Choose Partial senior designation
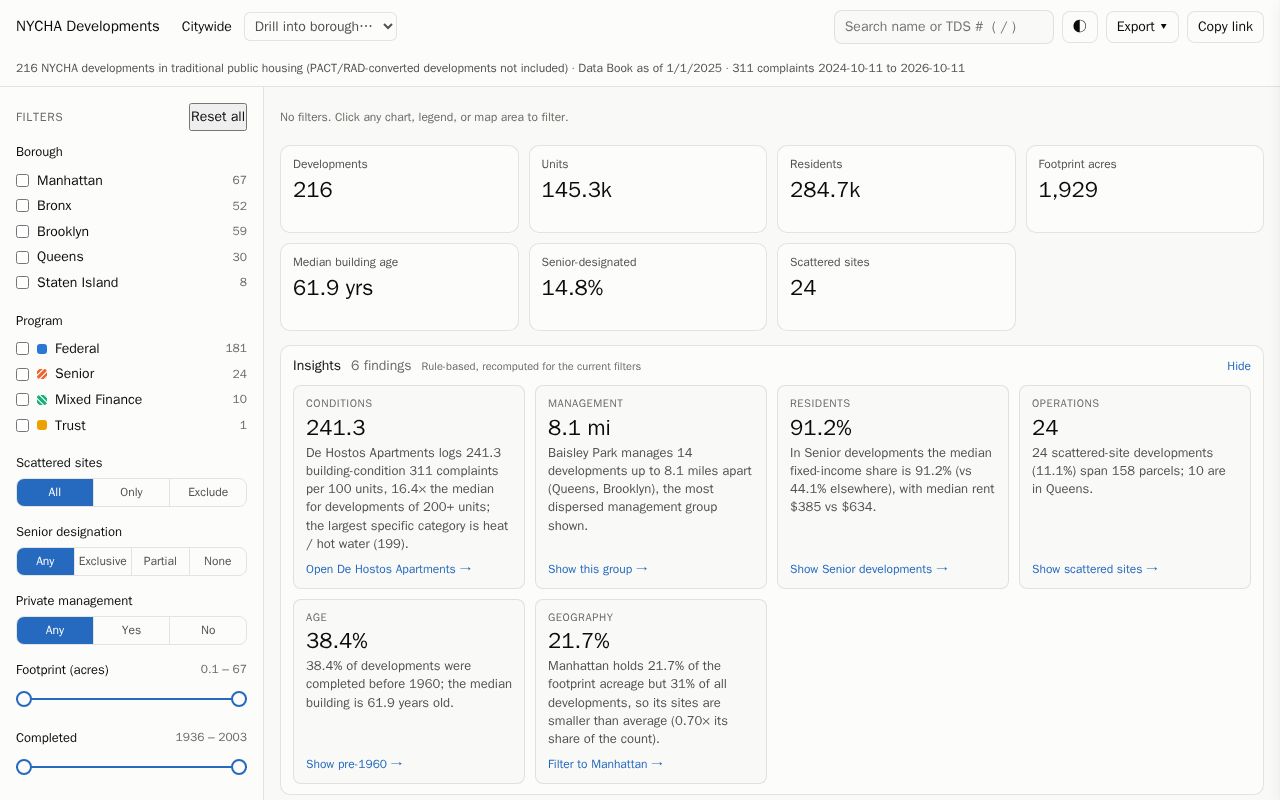This screenshot has height=800, width=1280. coord(160,561)
